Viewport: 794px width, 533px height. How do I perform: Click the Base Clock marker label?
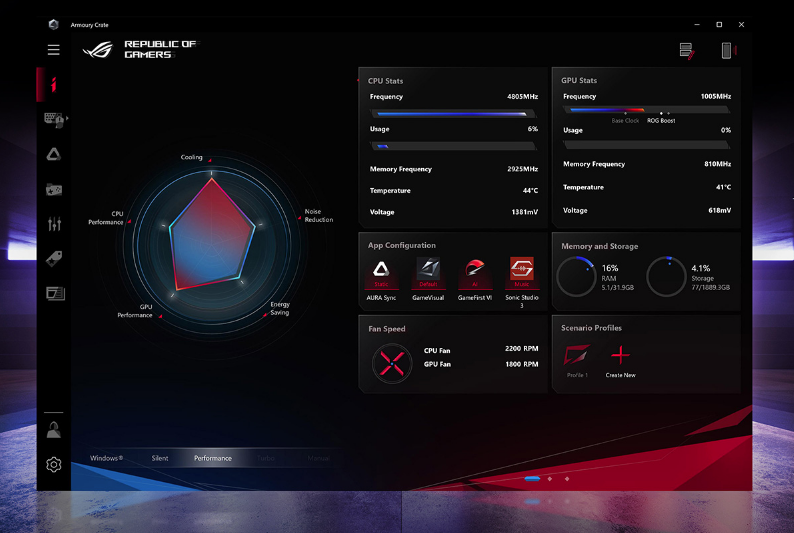[x=625, y=121]
